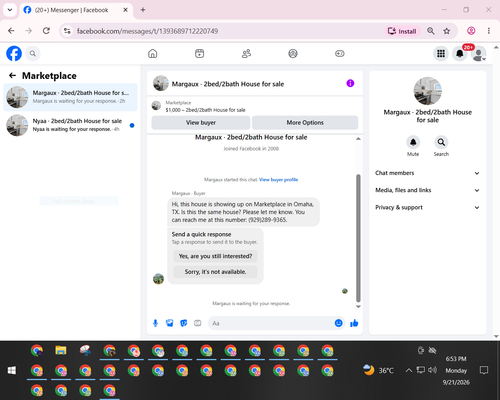Open the GIF picker icon
This screenshot has height=400, width=500.
(x=198, y=323)
